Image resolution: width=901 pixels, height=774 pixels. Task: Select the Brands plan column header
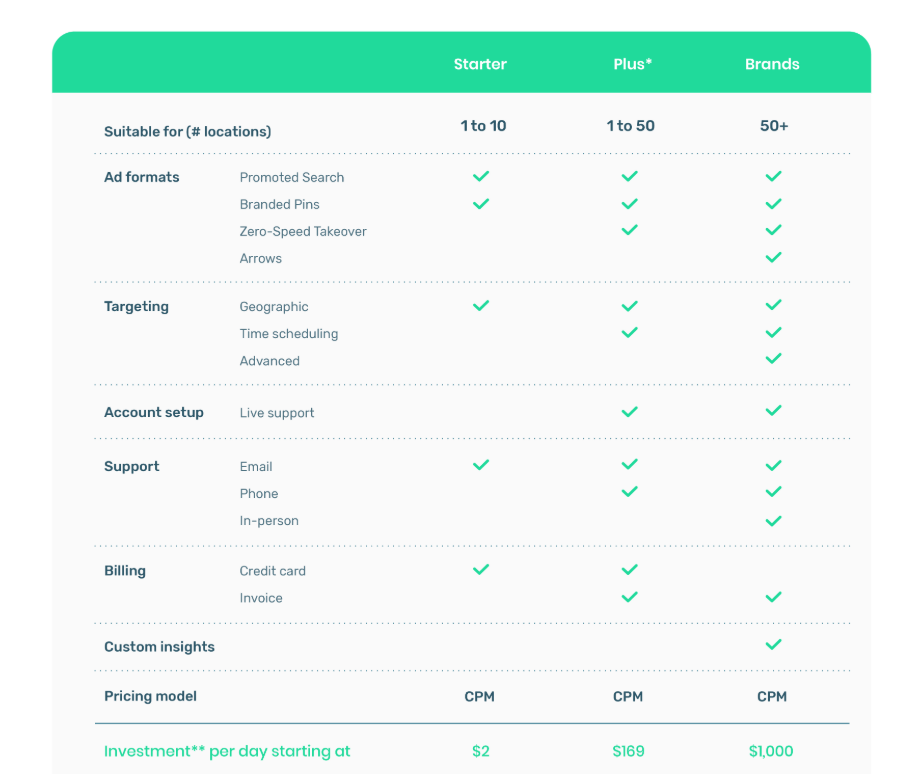tap(772, 64)
